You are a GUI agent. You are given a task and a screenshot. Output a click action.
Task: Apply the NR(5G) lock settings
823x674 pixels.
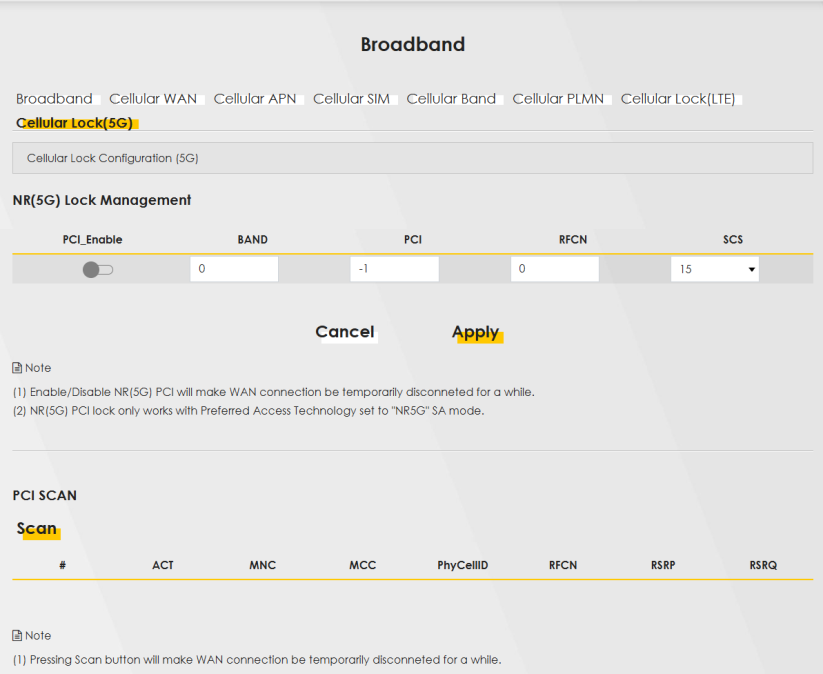pyautogui.click(x=475, y=333)
